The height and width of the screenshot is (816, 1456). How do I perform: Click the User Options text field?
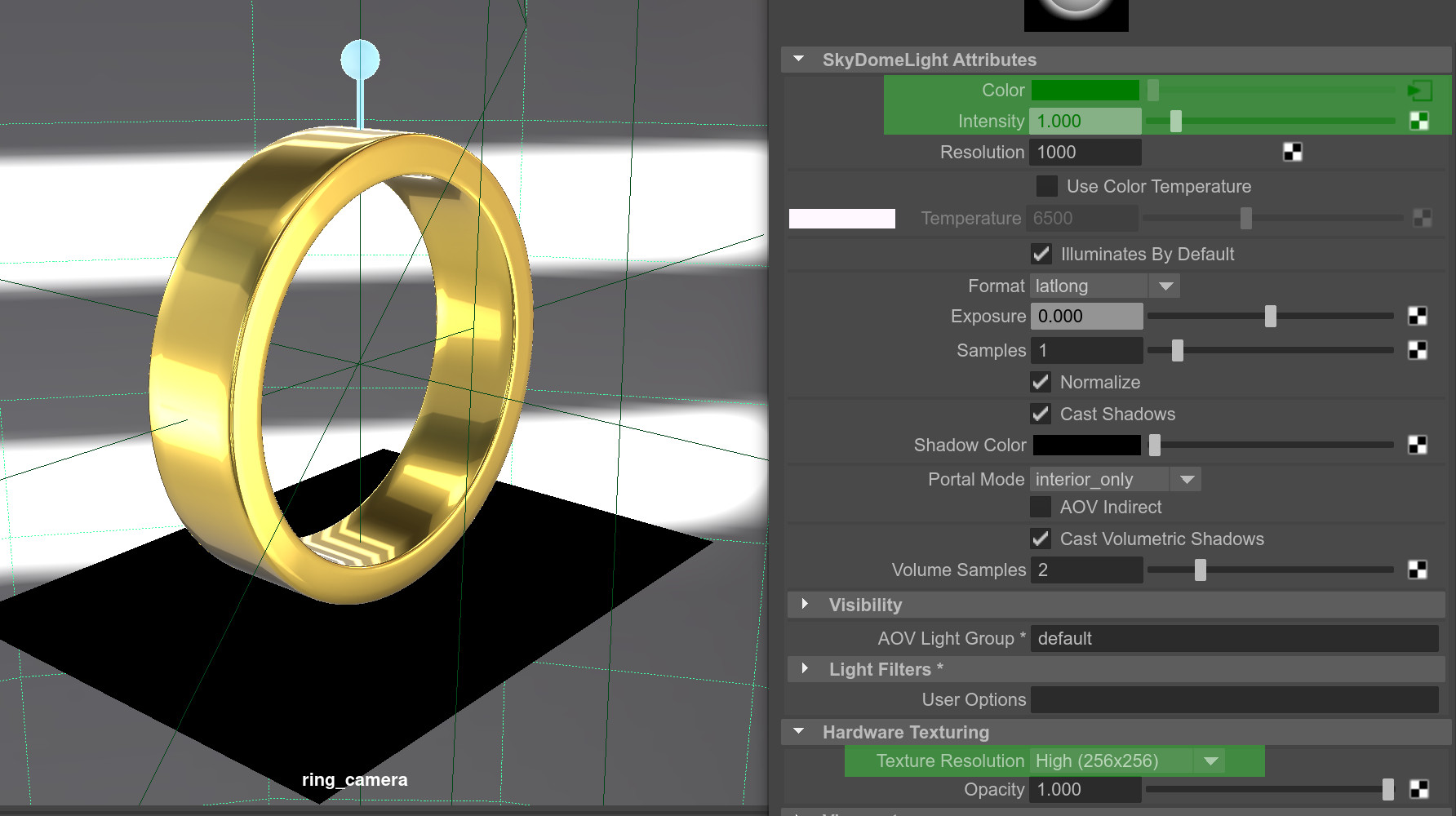tap(1234, 699)
